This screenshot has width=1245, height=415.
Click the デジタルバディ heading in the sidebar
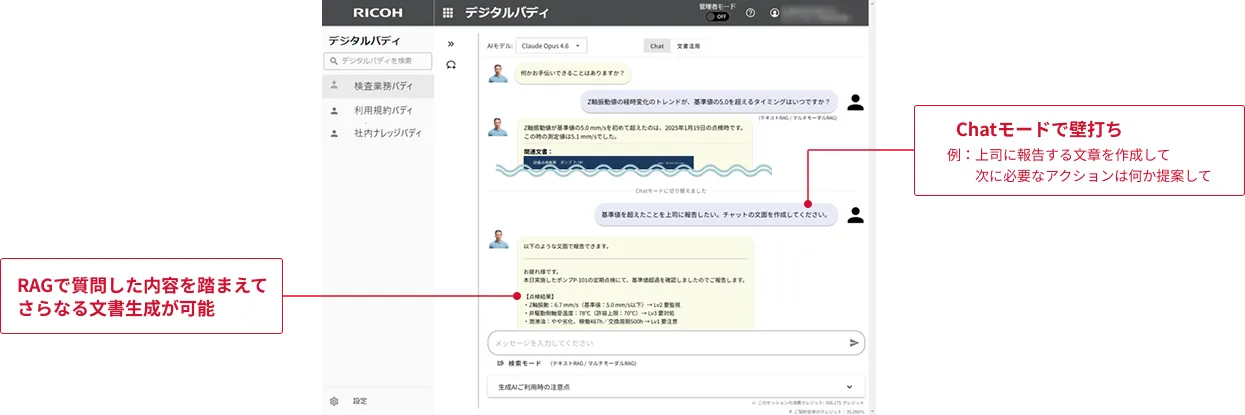(x=364, y=40)
